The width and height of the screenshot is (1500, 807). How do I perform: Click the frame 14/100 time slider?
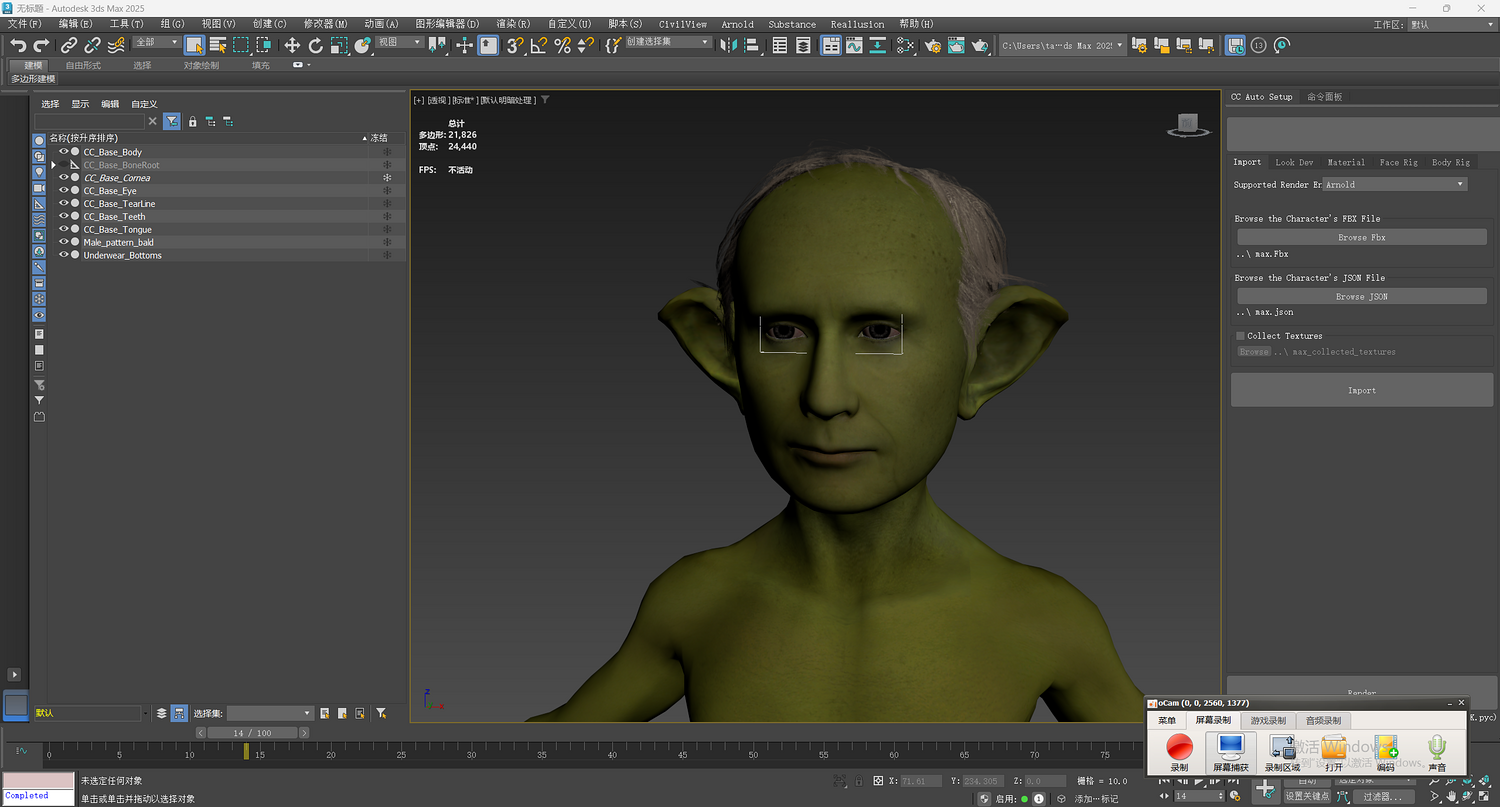click(x=252, y=733)
